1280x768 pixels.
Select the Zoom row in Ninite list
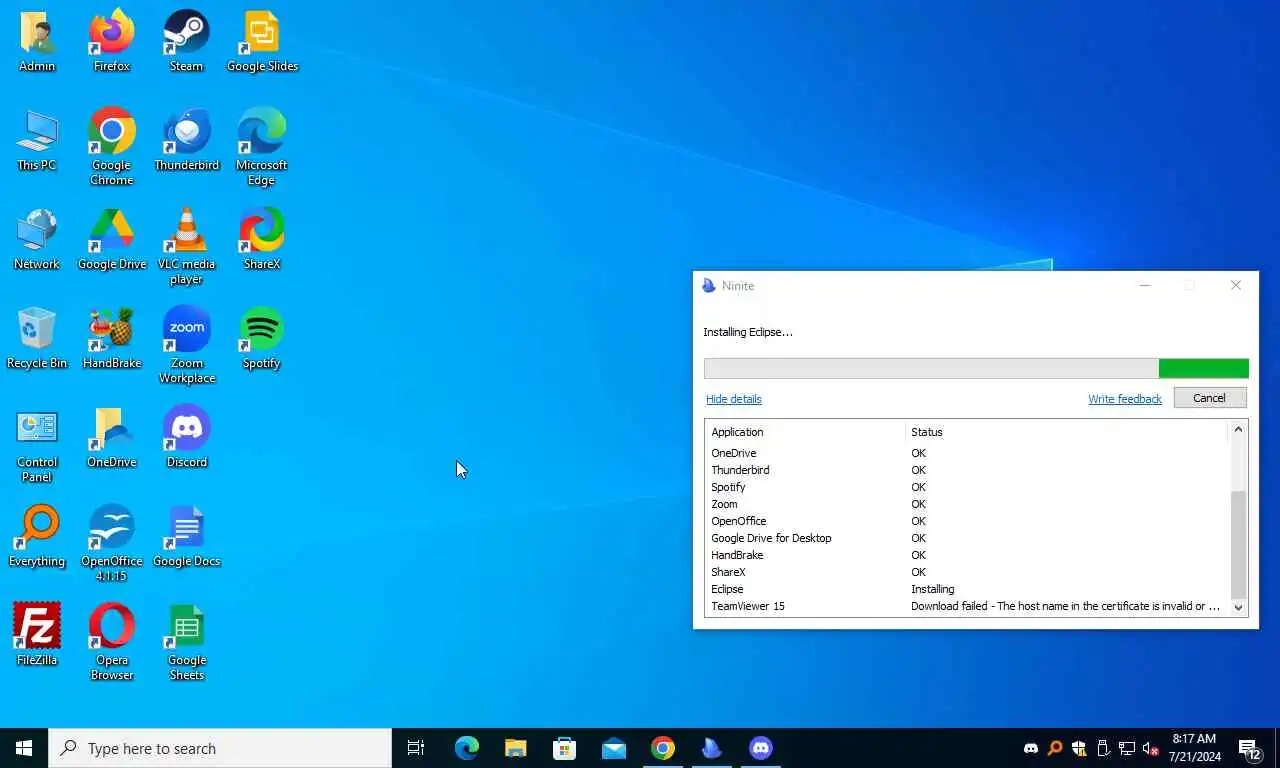coord(966,504)
